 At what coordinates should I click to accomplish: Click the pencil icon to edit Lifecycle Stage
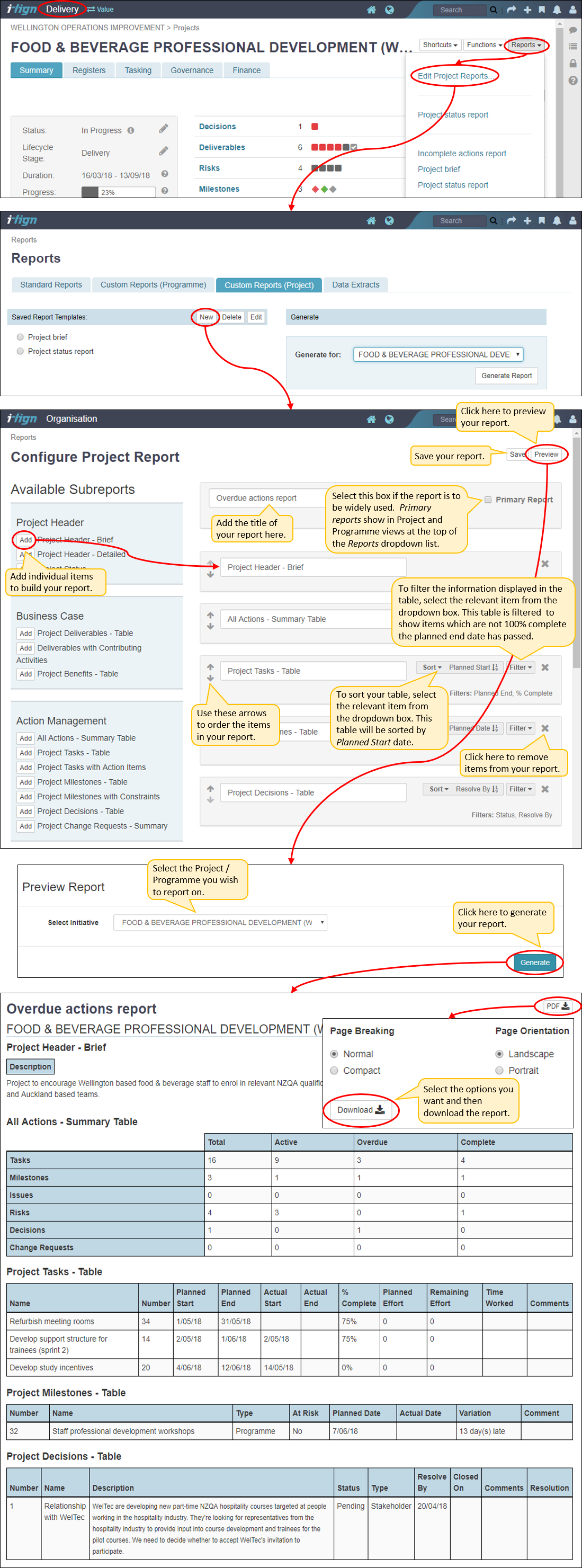(163, 151)
